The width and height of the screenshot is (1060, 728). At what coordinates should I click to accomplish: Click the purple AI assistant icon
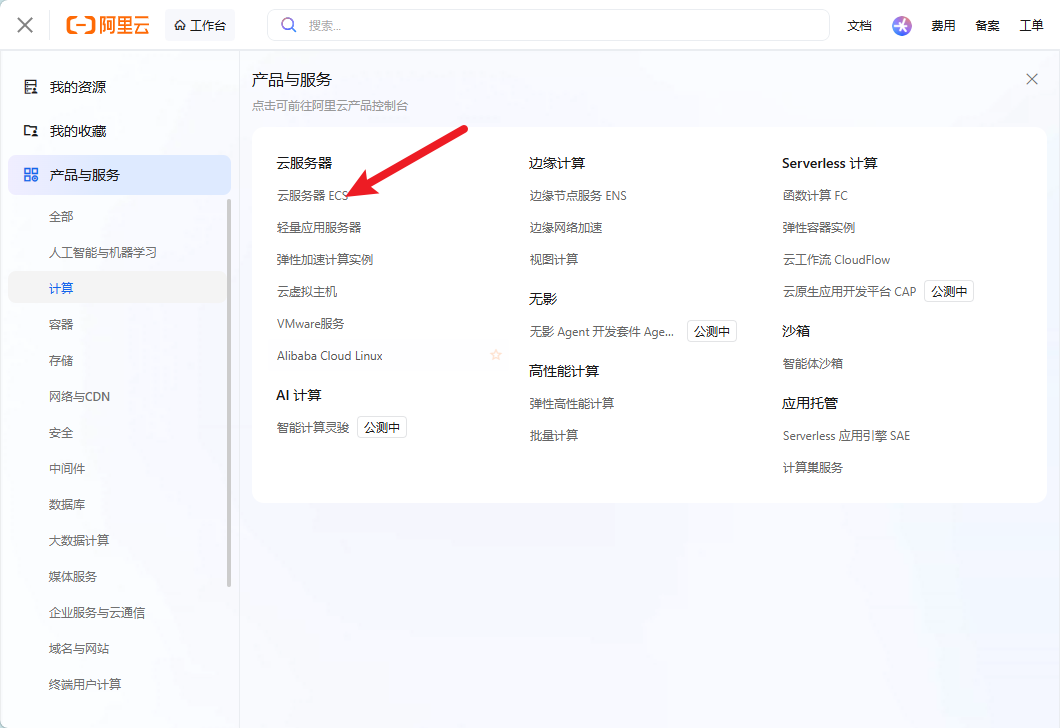click(x=901, y=26)
